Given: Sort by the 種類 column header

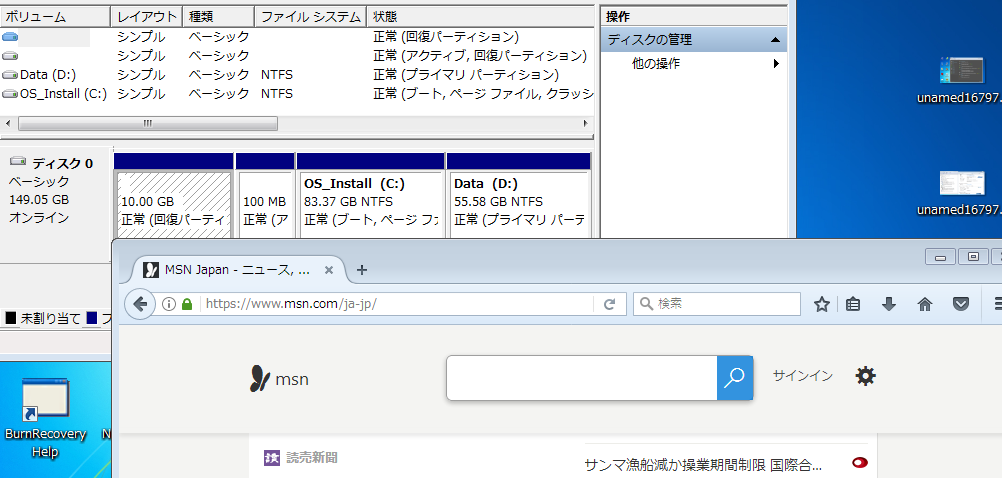Looking at the screenshot, I should [x=219, y=17].
